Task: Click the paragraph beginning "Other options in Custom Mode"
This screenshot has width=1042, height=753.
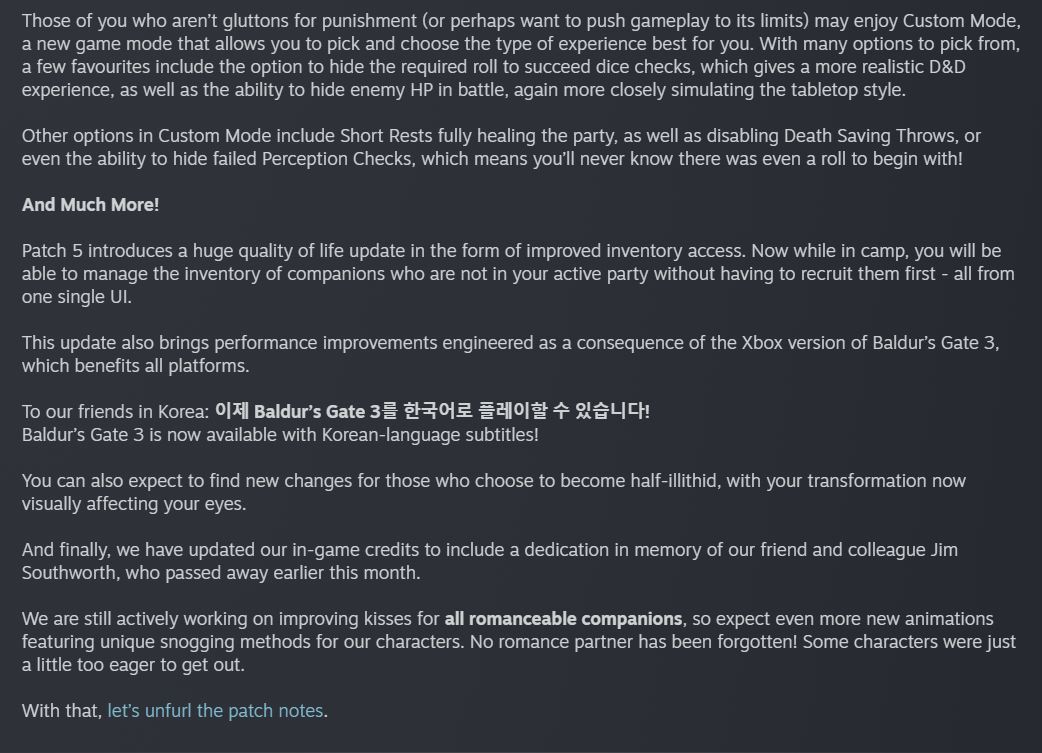Action: coord(500,147)
